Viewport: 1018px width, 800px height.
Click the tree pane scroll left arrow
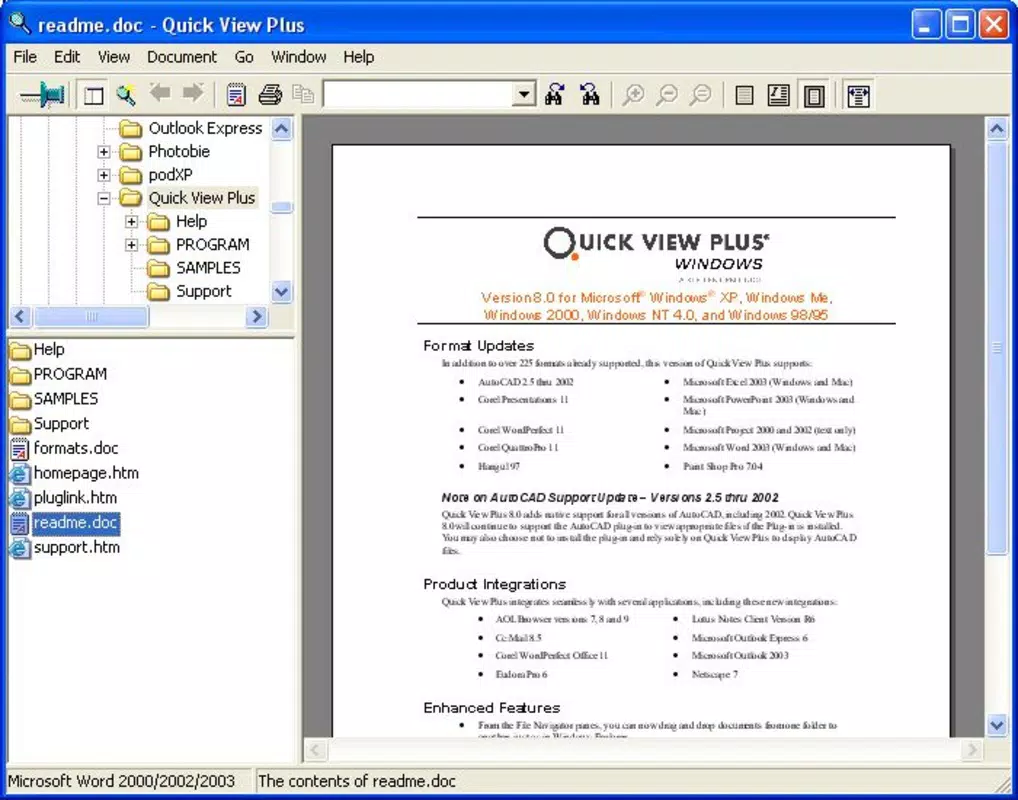click(x=19, y=316)
